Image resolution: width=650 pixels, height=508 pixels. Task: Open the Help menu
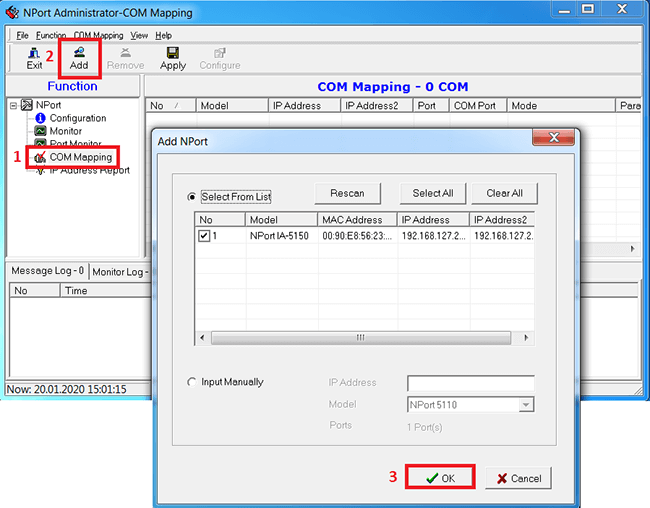point(163,36)
